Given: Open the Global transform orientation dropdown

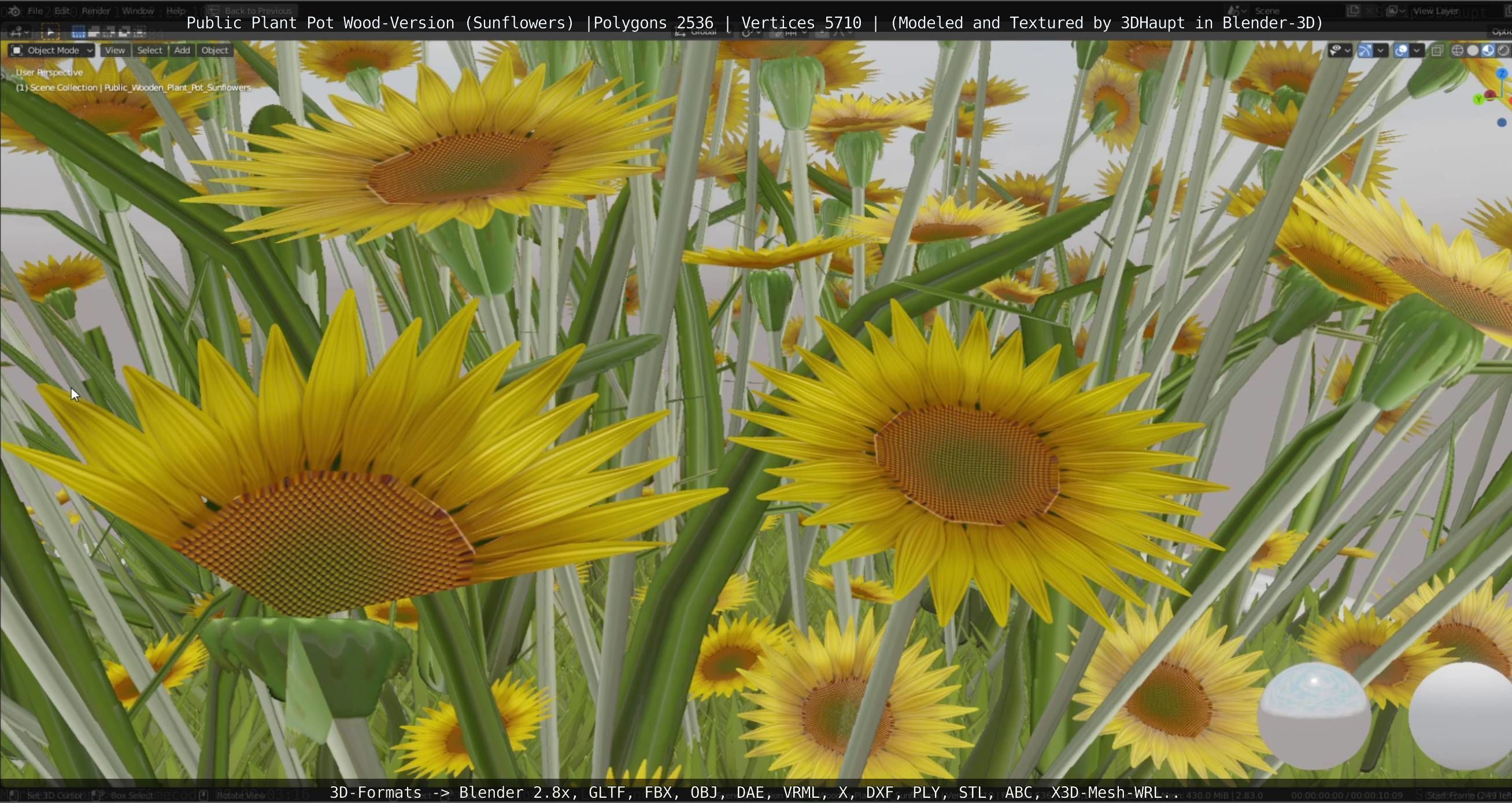Looking at the screenshot, I should [703, 32].
